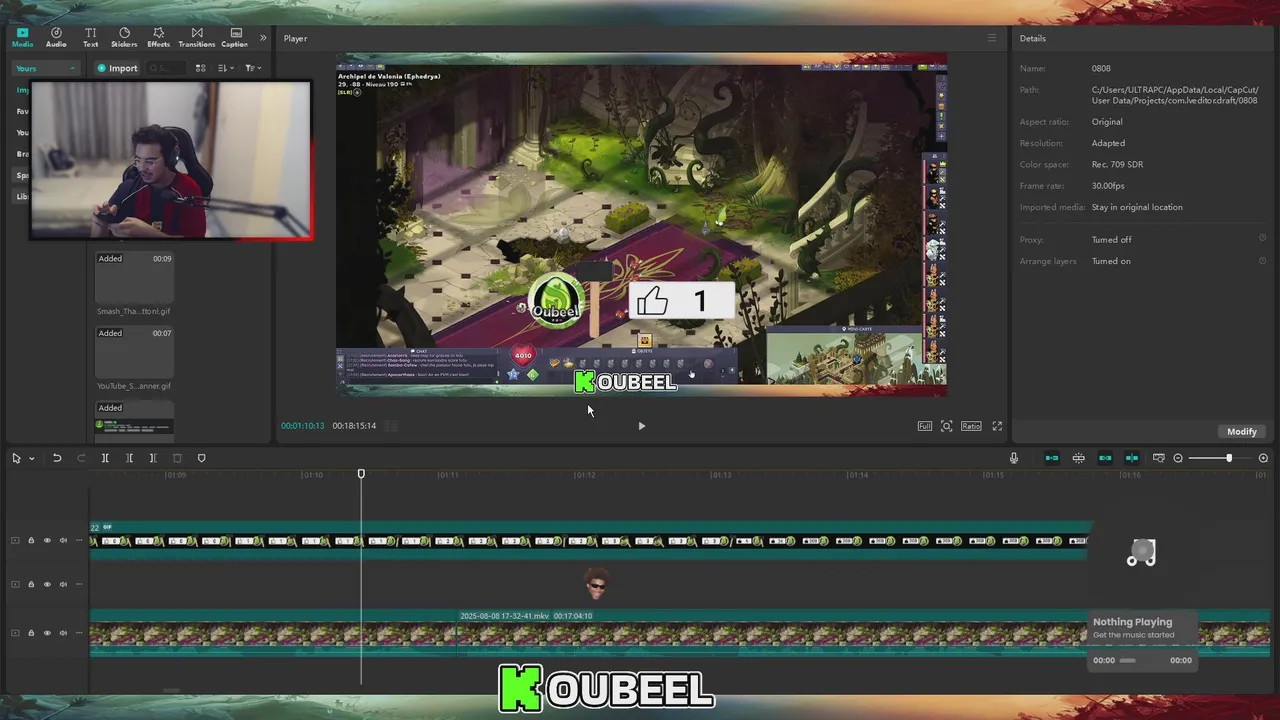Toggle auto snapping

[1078, 458]
